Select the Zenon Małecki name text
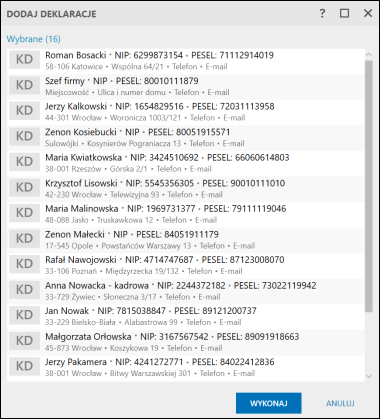Screen dimensions: 380x419 75,234
